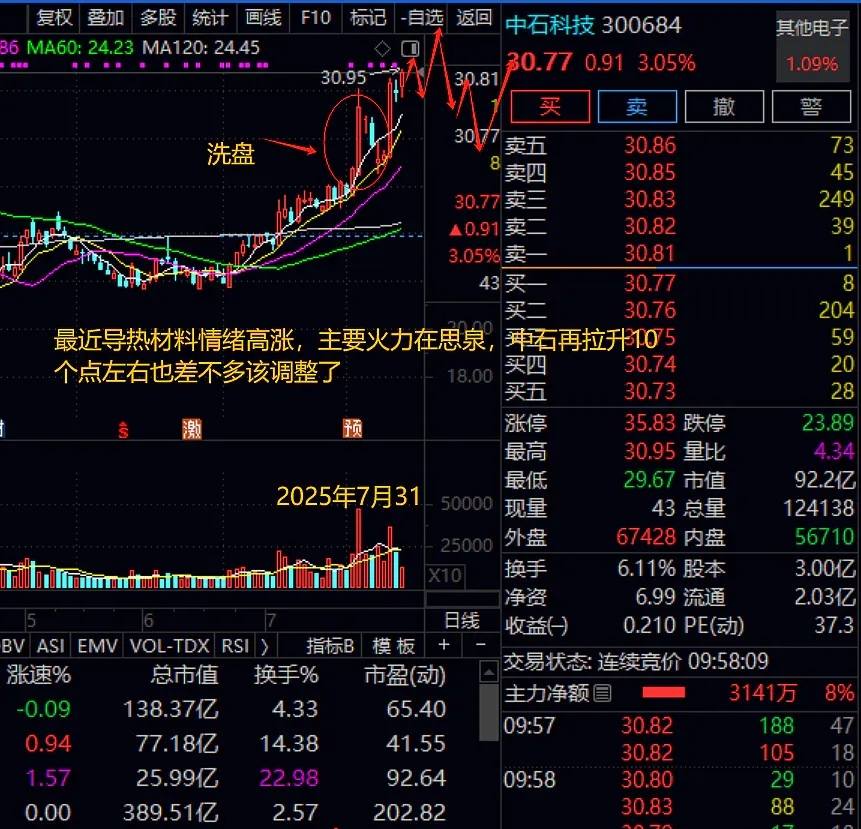Click the minus zoom-out button
This screenshot has height=829, width=861.
point(480,645)
